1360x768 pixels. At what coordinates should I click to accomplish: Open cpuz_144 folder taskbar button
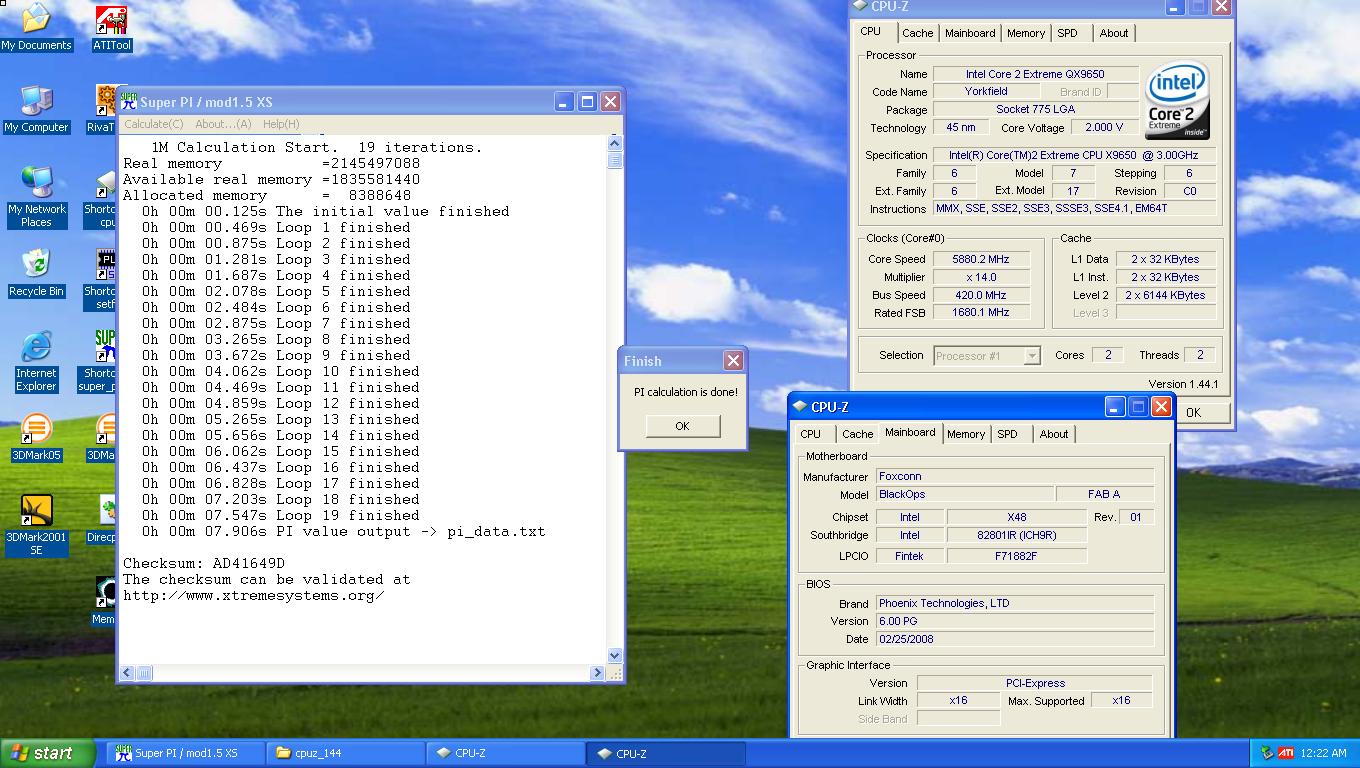click(x=345, y=753)
